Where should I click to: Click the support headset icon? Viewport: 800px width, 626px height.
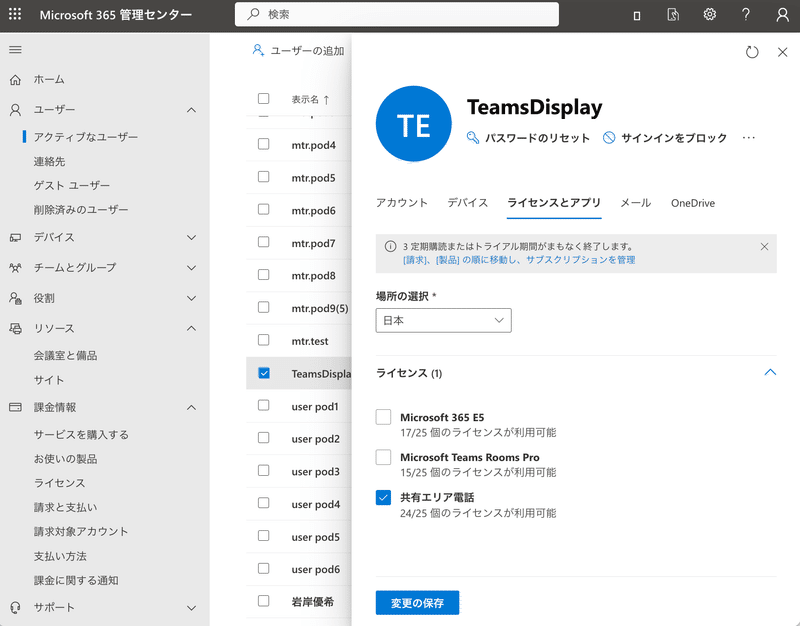pos(15,607)
